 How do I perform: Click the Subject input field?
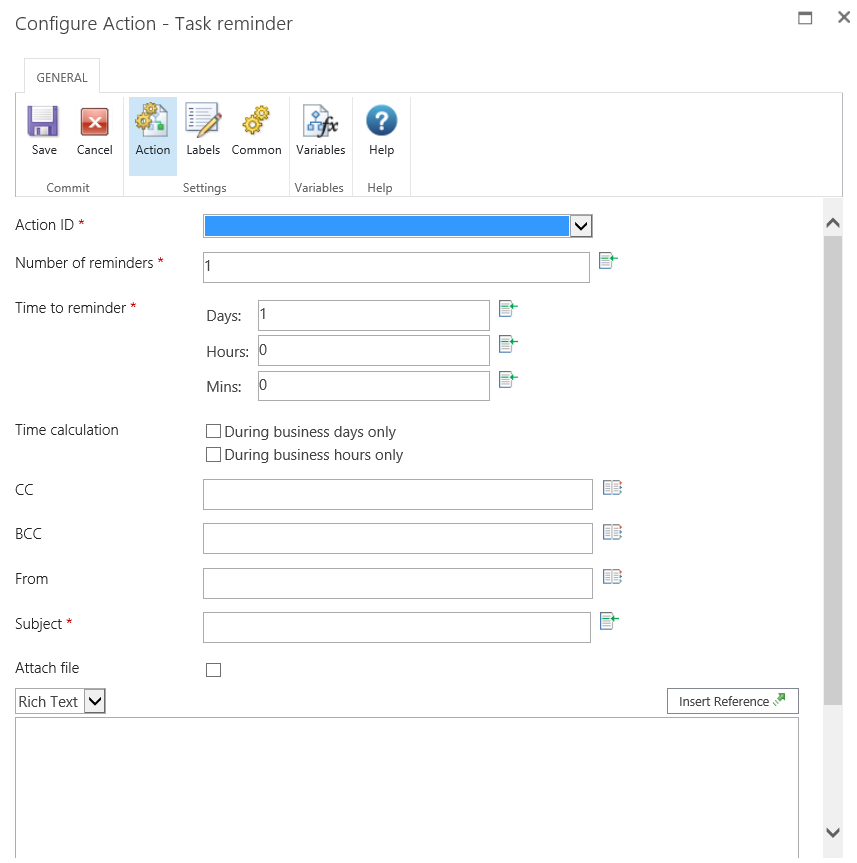pos(396,628)
